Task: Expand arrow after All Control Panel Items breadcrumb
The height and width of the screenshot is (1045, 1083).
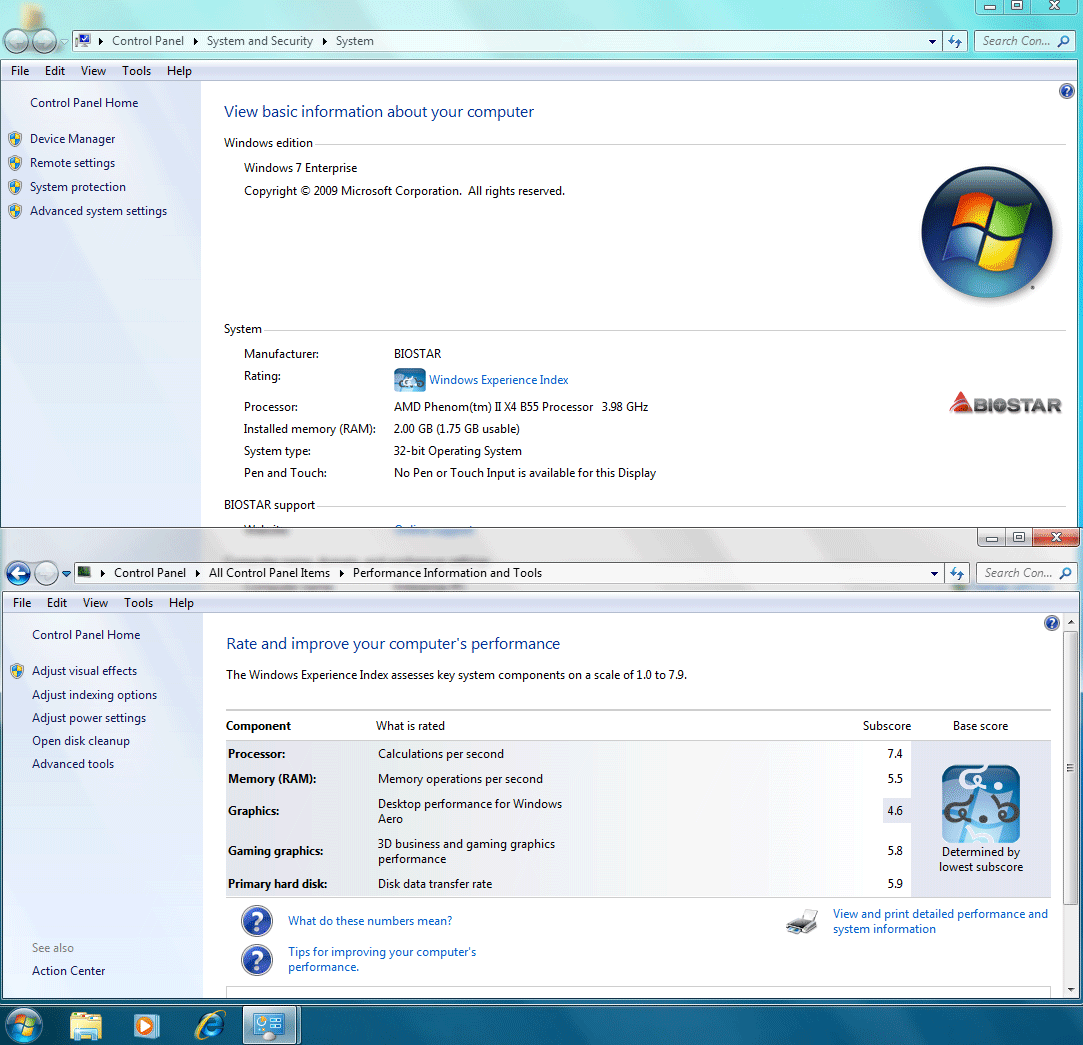Action: tap(341, 573)
